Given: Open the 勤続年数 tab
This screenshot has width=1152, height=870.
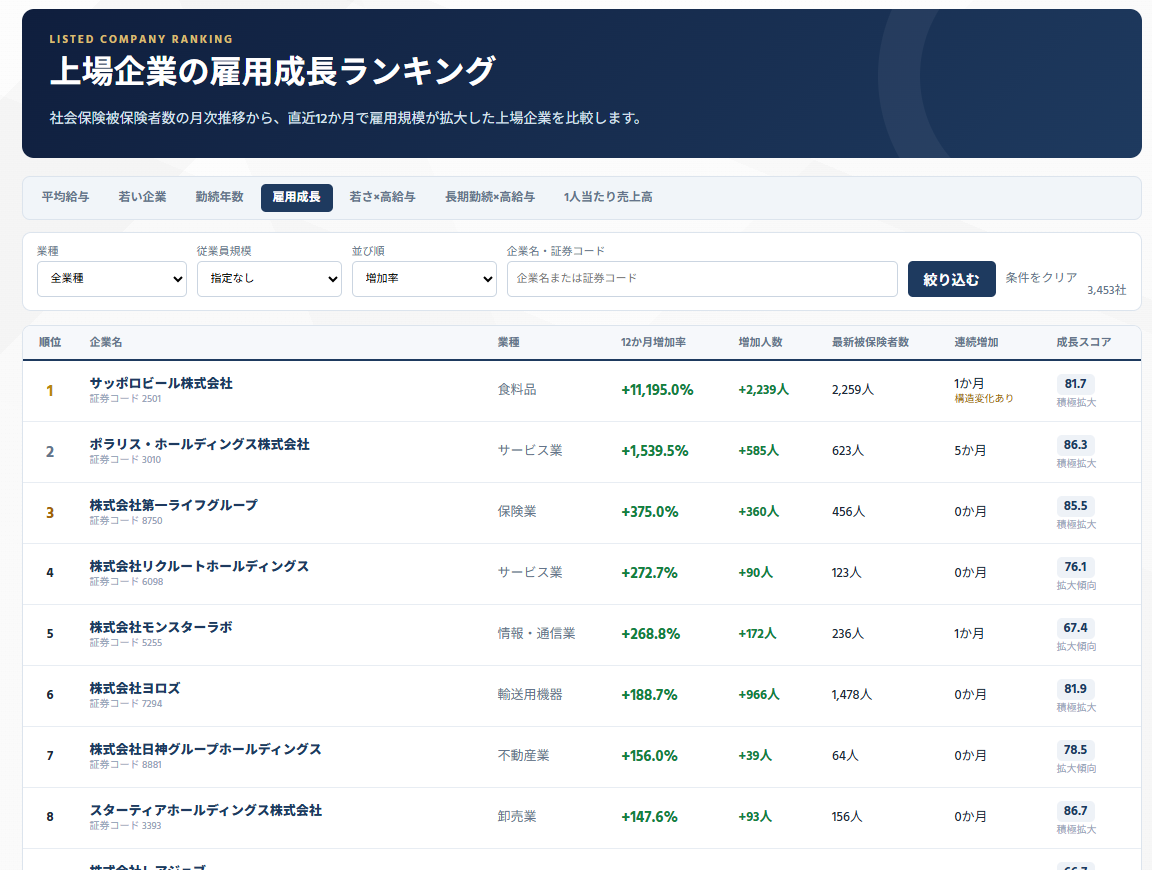Looking at the screenshot, I should pyautogui.click(x=220, y=197).
